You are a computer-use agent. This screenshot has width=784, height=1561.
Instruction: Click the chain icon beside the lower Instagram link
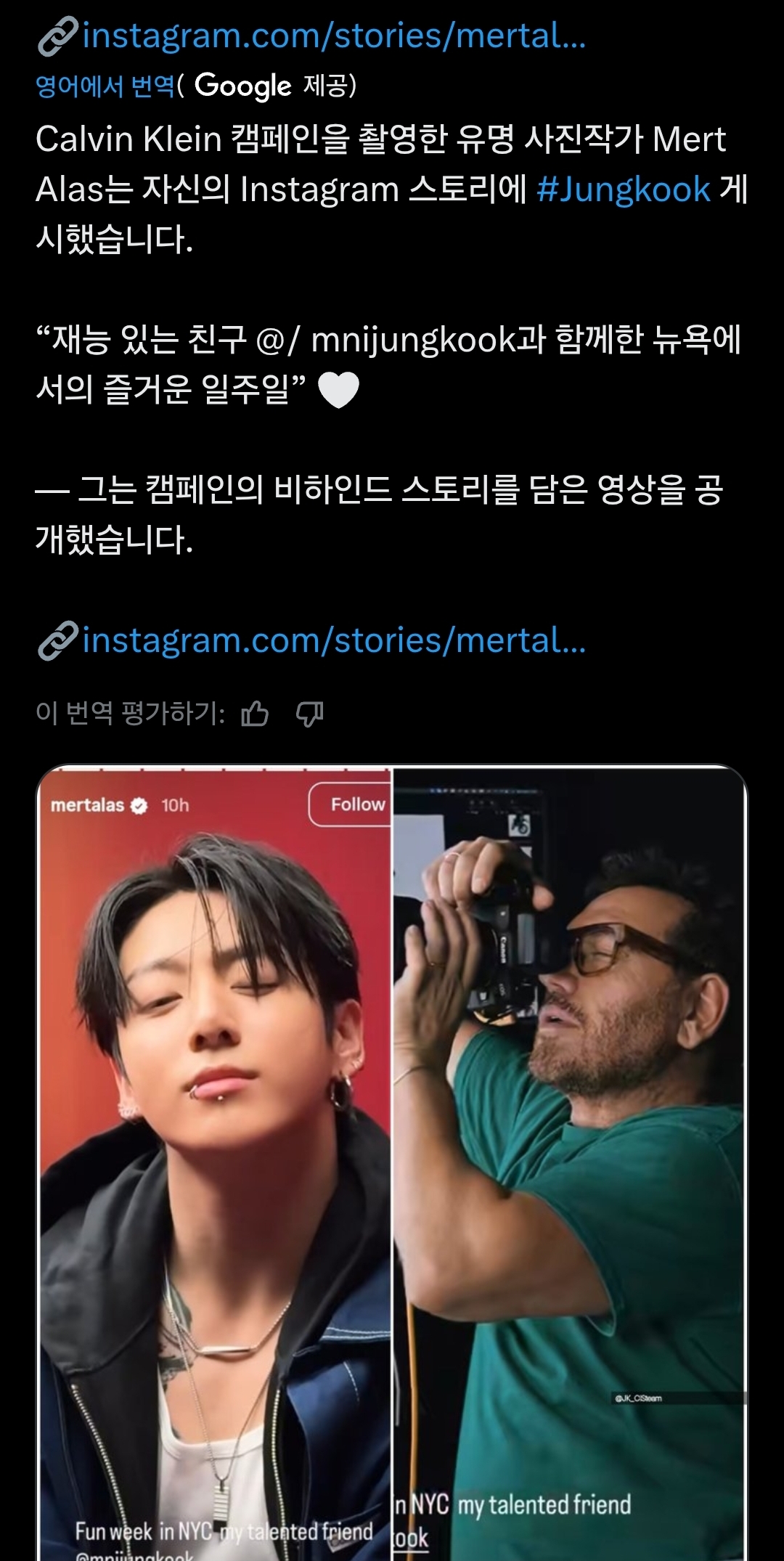tap(57, 640)
